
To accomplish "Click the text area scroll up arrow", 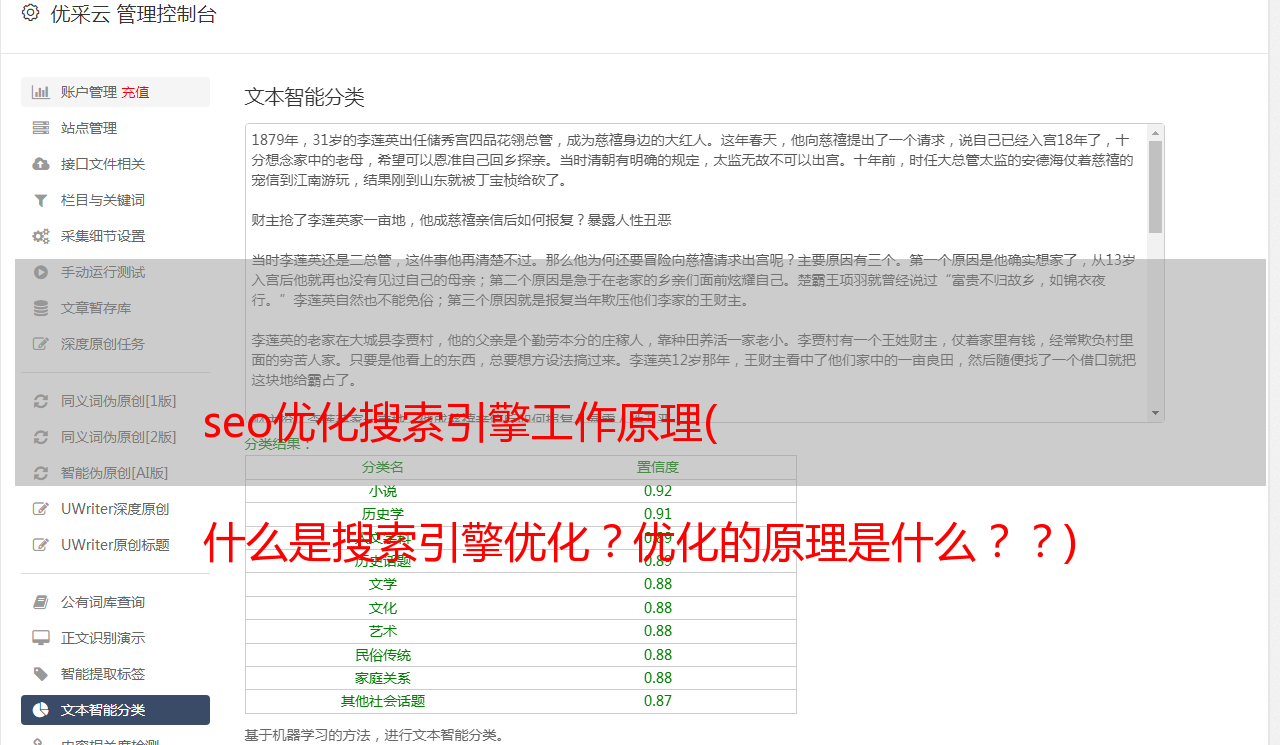I will (1155, 133).
